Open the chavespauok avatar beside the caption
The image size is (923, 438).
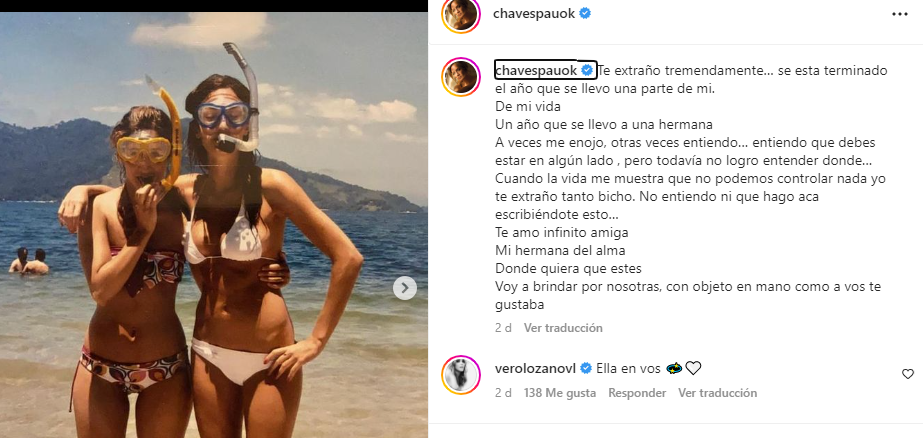(461, 77)
